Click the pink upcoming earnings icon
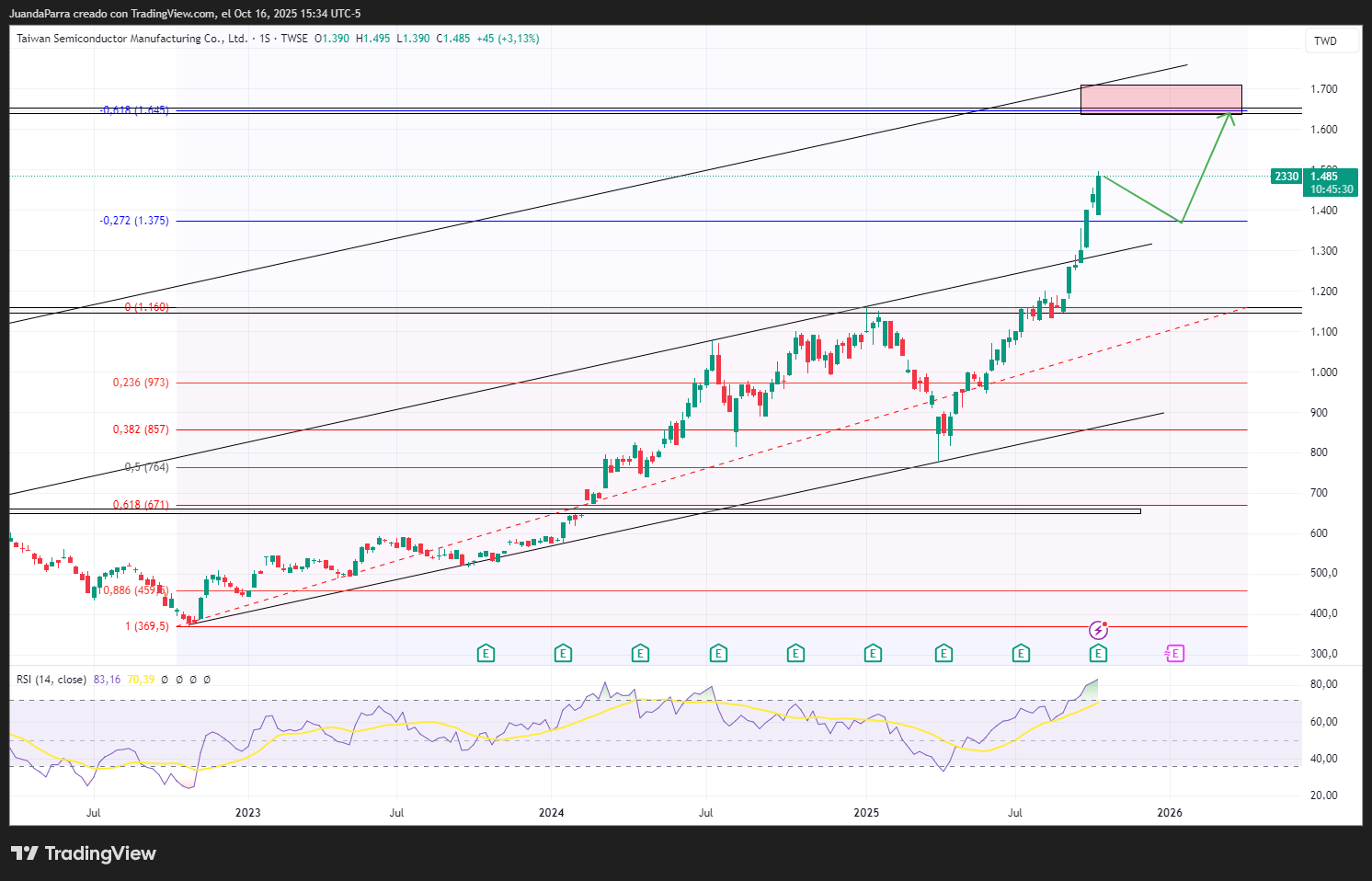The height and width of the screenshot is (881, 1372). tap(1174, 654)
